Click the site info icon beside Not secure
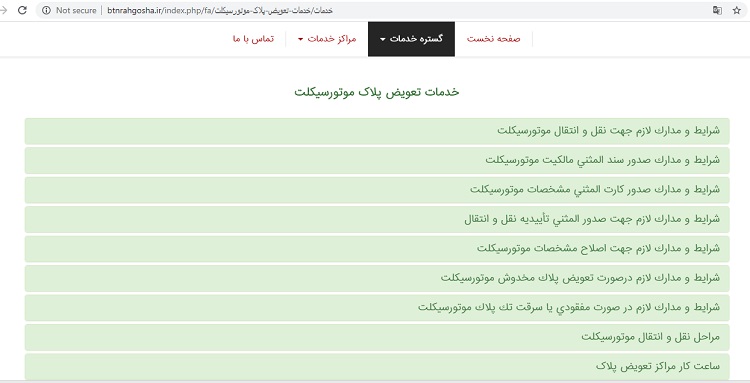 pyautogui.click(x=46, y=10)
